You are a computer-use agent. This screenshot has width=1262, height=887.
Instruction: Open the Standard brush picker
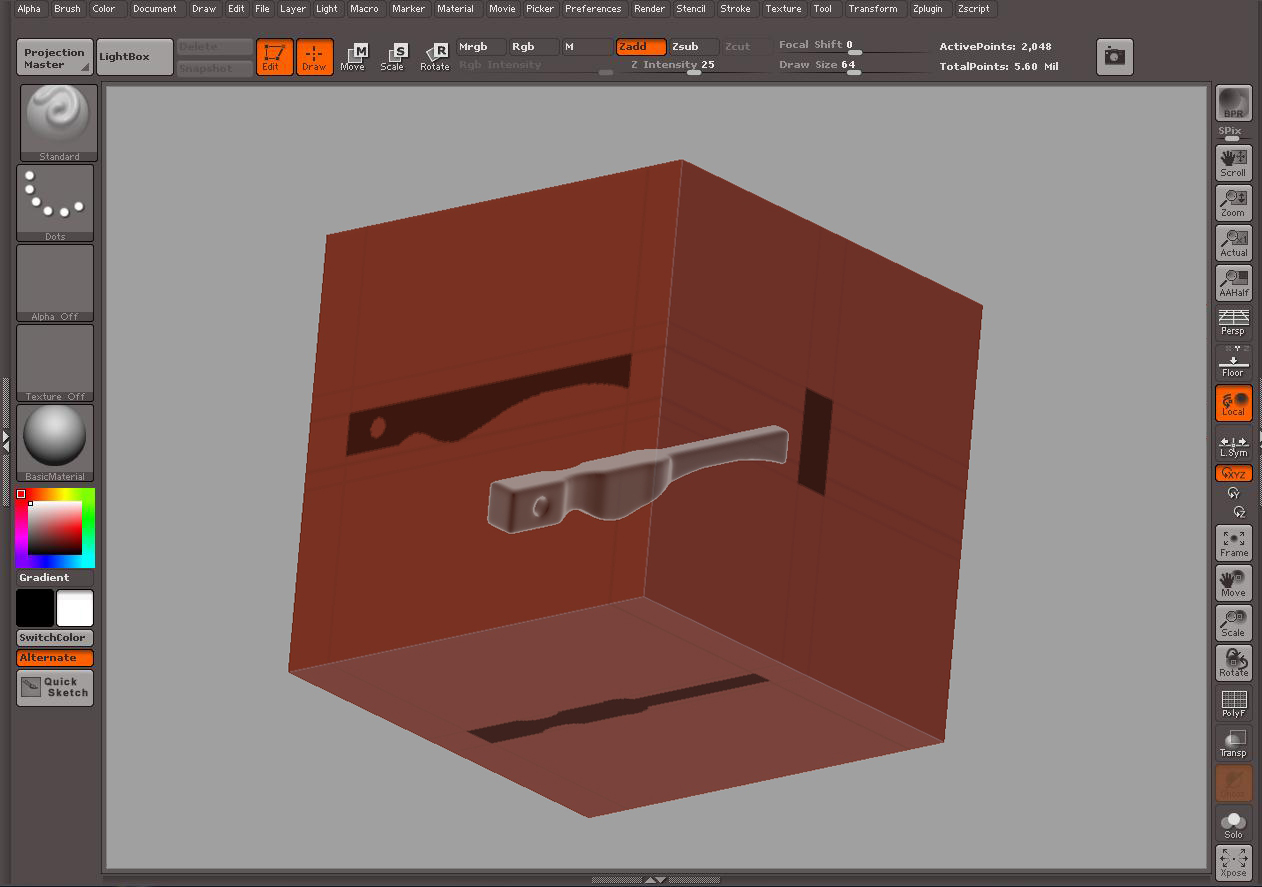coord(59,122)
